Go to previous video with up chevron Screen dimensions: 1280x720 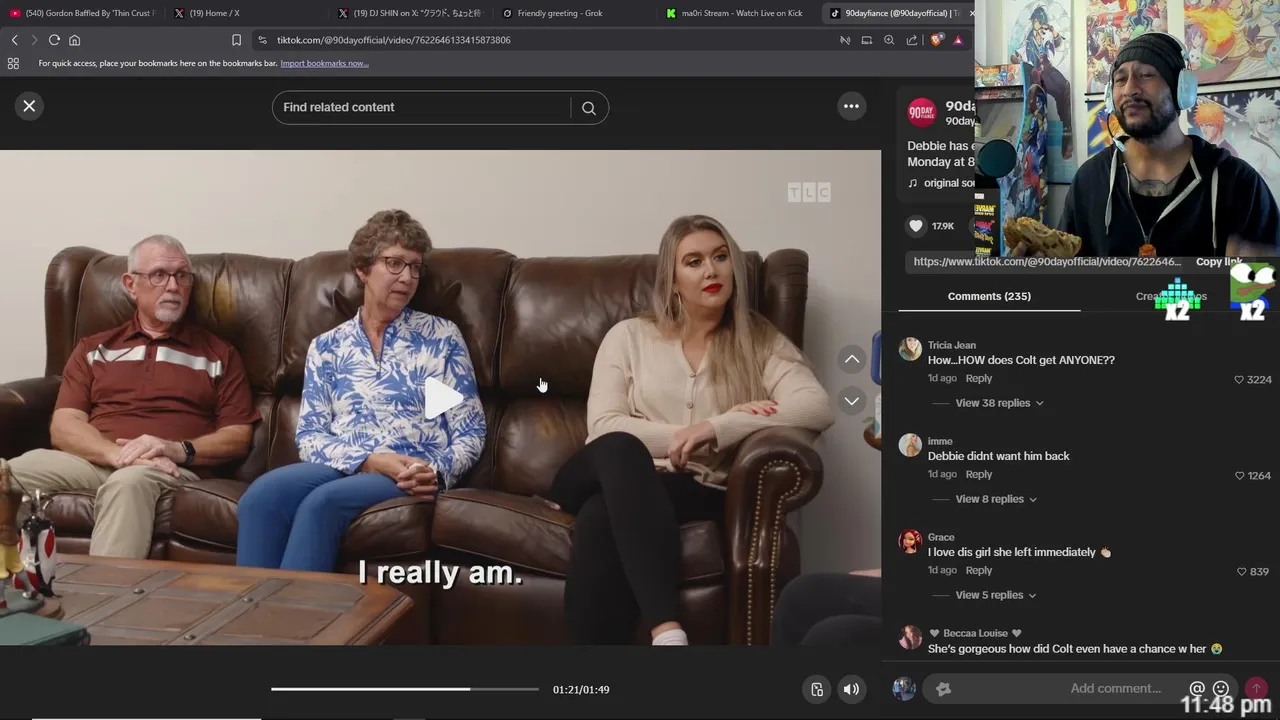pos(851,359)
